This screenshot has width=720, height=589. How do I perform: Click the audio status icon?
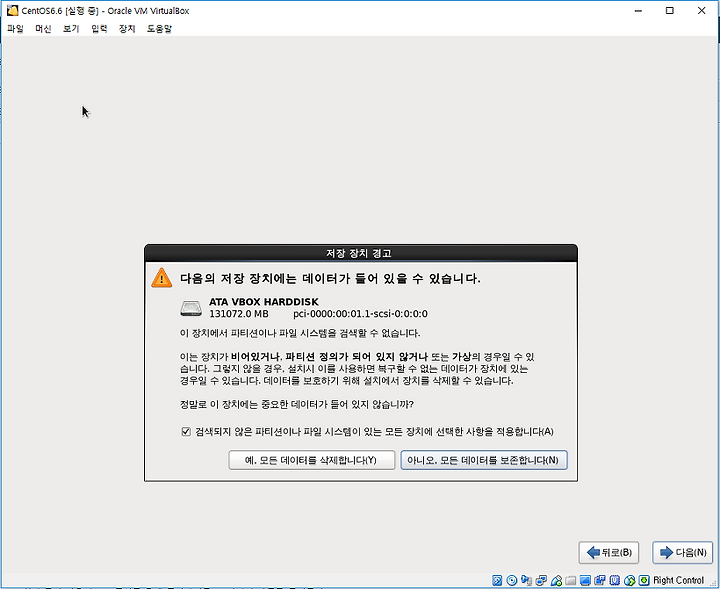(526, 580)
